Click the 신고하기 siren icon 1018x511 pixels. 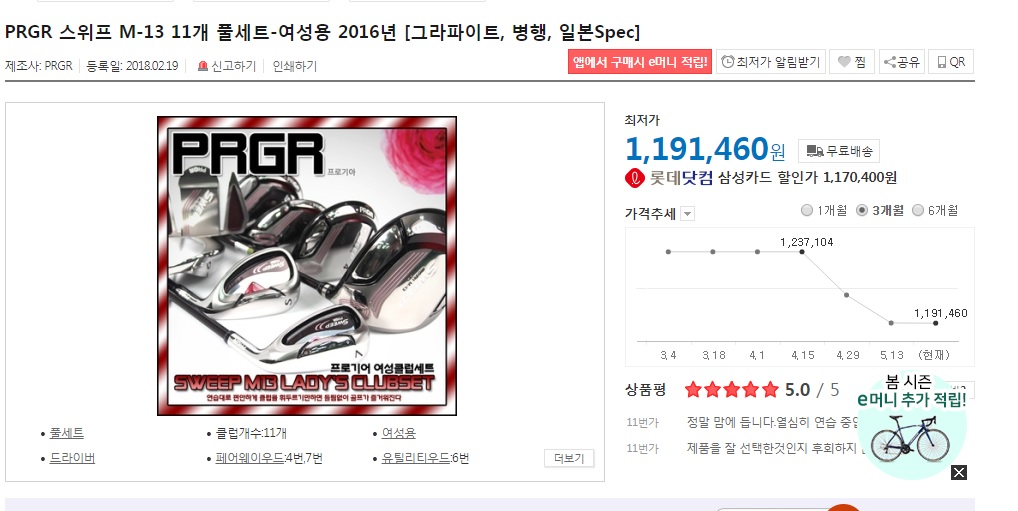pyautogui.click(x=203, y=66)
